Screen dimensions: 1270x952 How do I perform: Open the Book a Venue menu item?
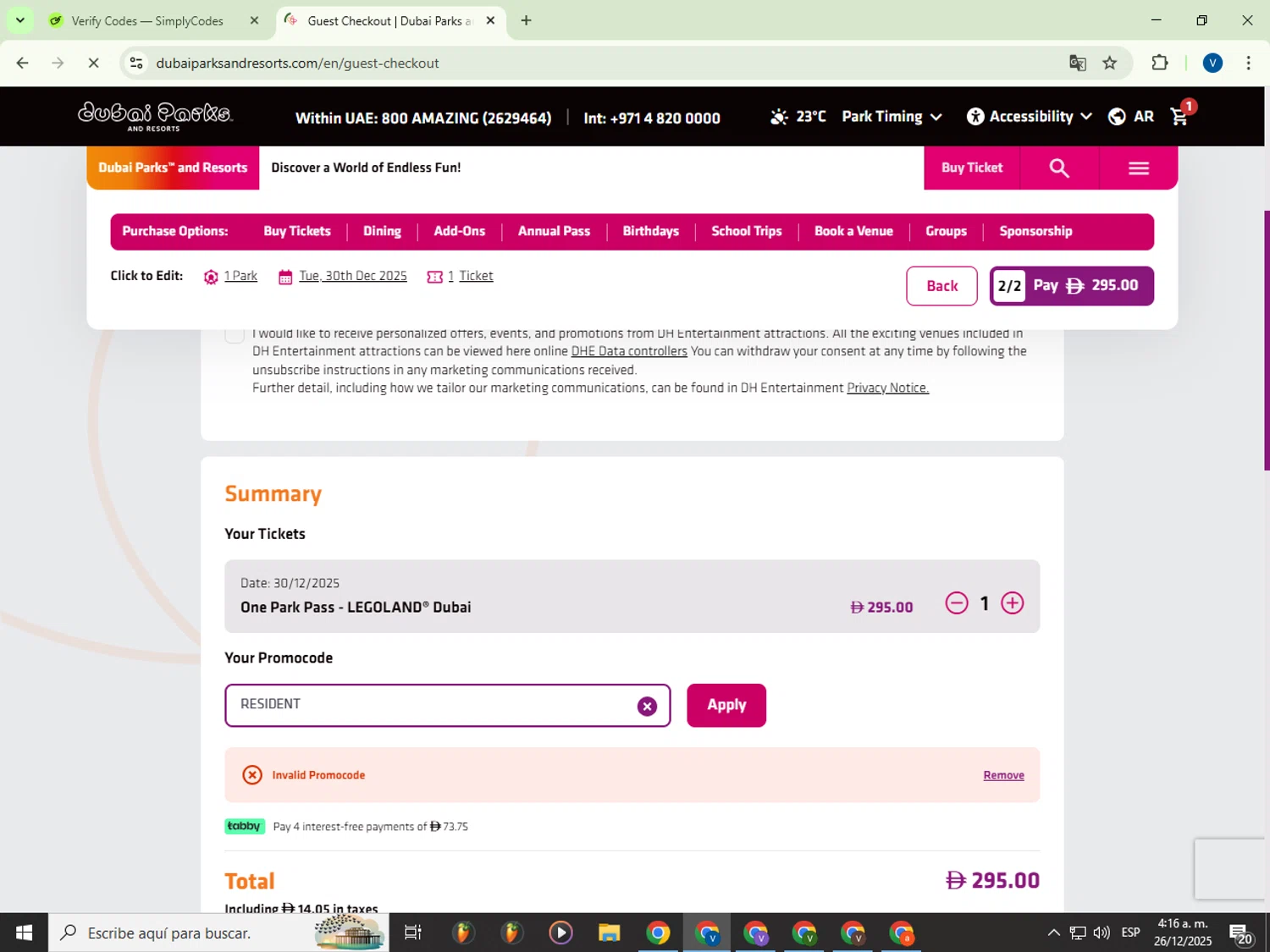point(853,231)
